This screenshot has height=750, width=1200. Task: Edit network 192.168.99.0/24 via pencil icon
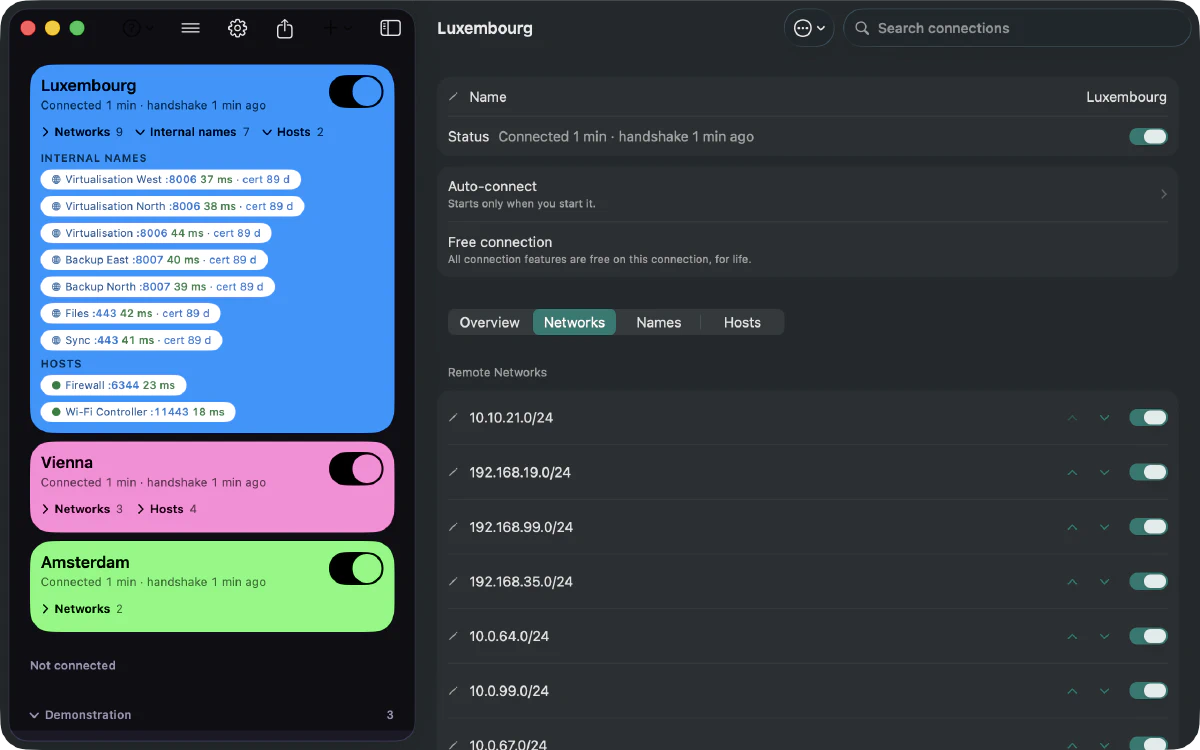pos(453,527)
